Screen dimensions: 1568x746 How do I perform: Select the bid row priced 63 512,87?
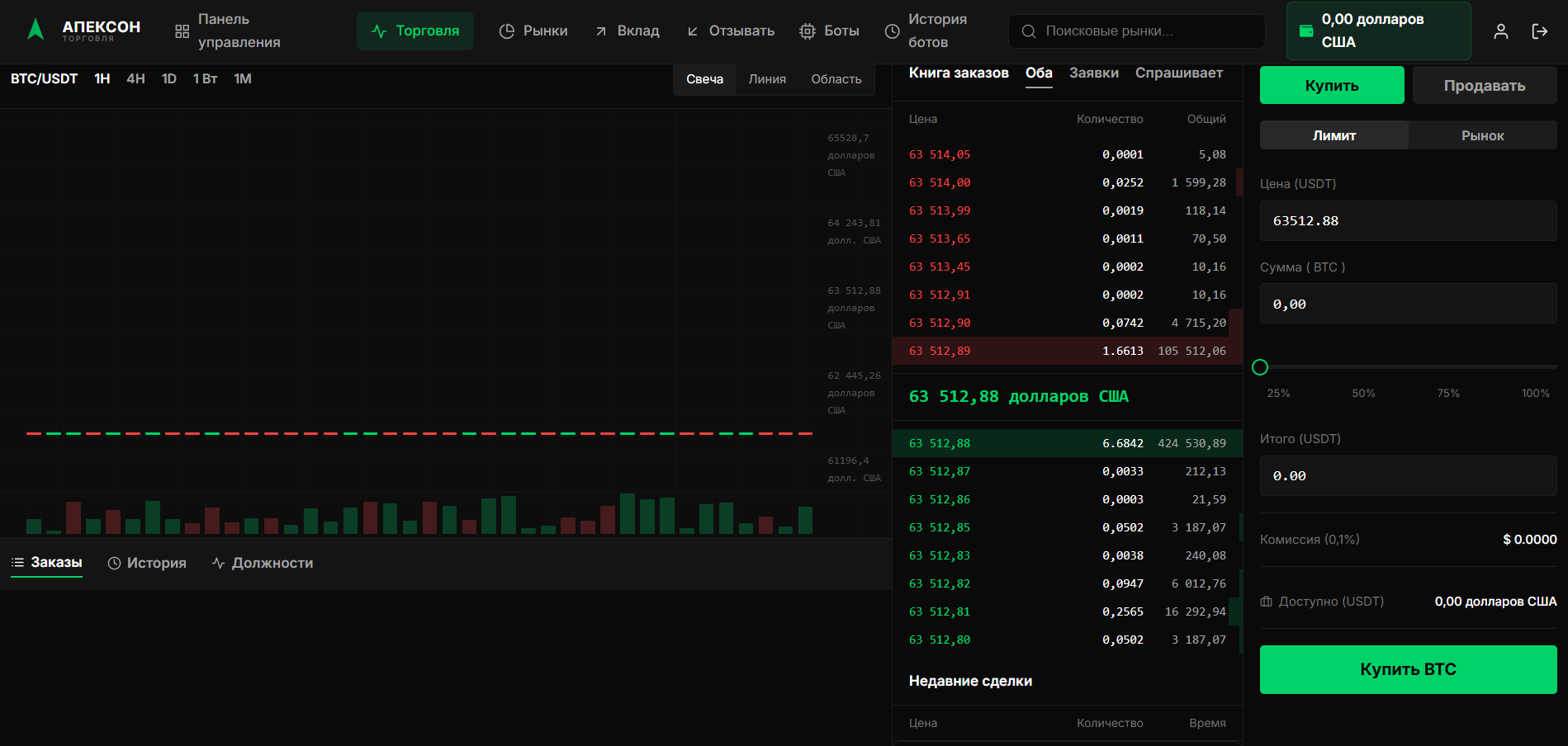tap(1068, 471)
